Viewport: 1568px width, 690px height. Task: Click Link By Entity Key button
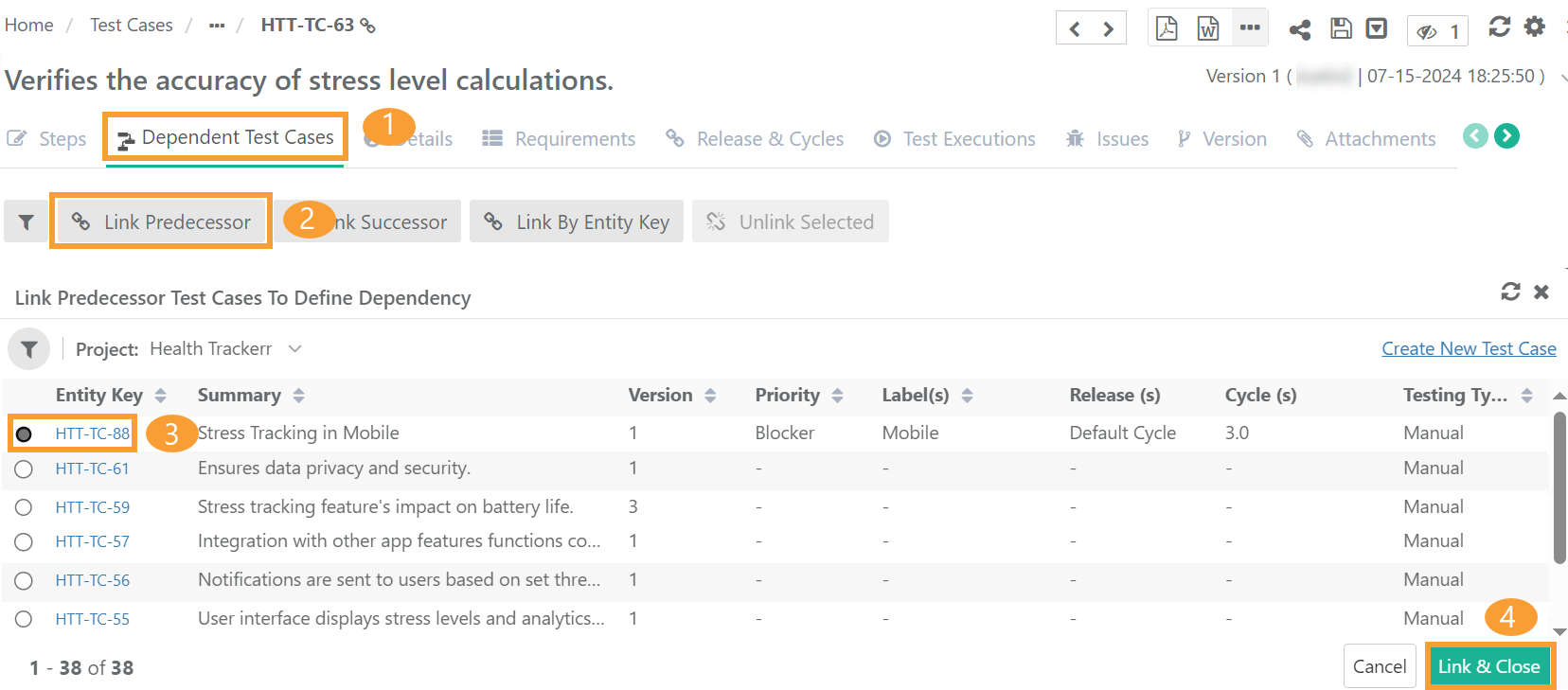coord(577,221)
